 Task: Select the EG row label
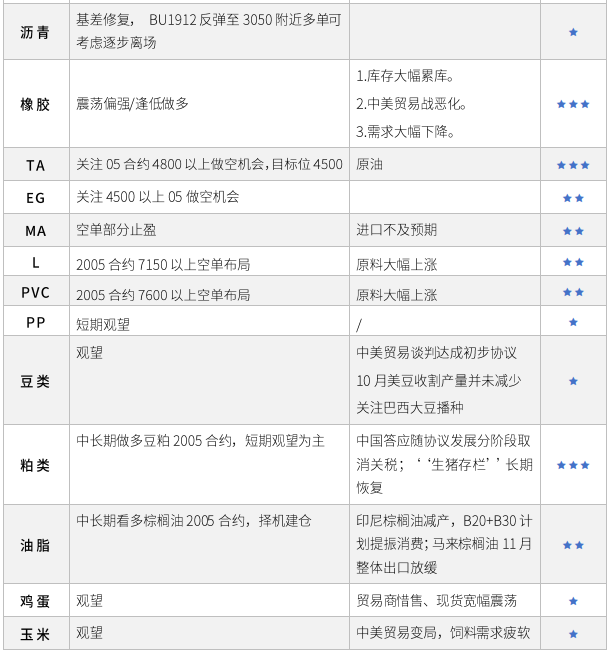tap(35, 198)
